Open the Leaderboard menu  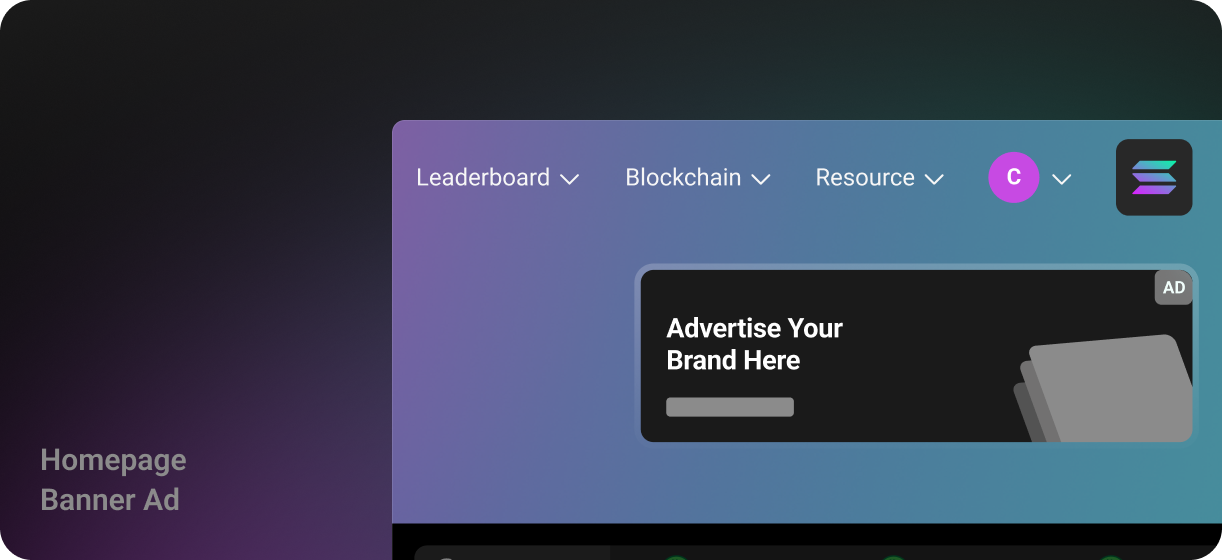coord(483,177)
